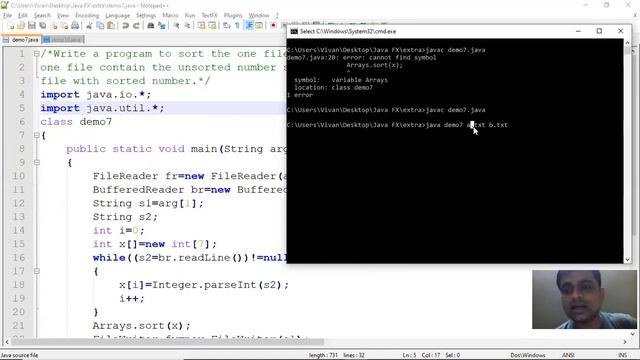The height and width of the screenshot is (360, 640).
Task: Click the Synchronize Horizontal Scrolling icon
Action: [212, 26]
